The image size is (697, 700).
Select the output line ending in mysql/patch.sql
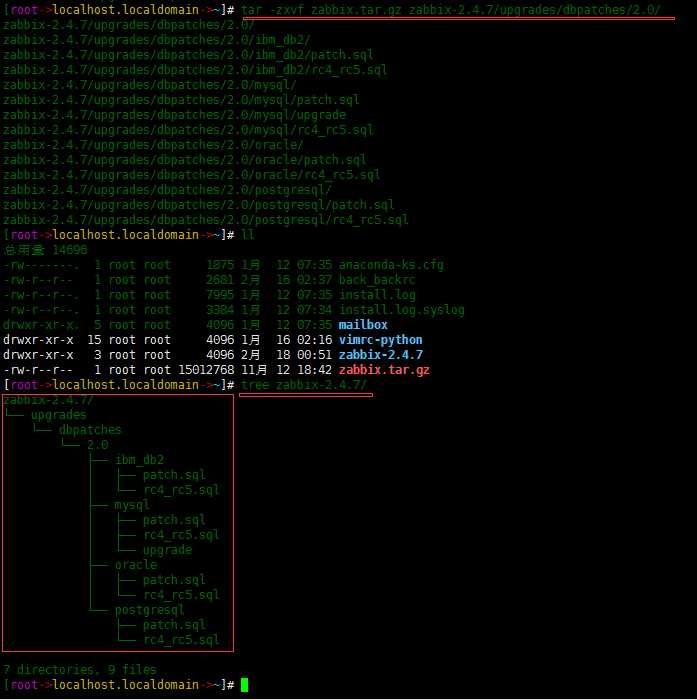[x=181, y=100]
